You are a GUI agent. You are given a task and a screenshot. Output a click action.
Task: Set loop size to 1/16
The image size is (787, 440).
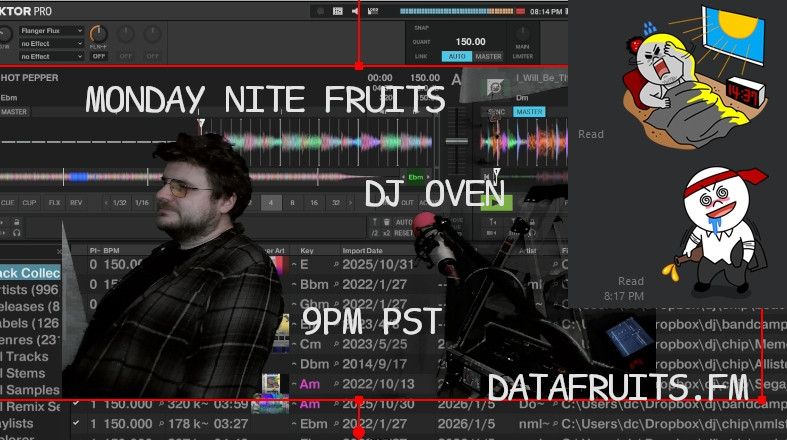click(x=142, y=203)
